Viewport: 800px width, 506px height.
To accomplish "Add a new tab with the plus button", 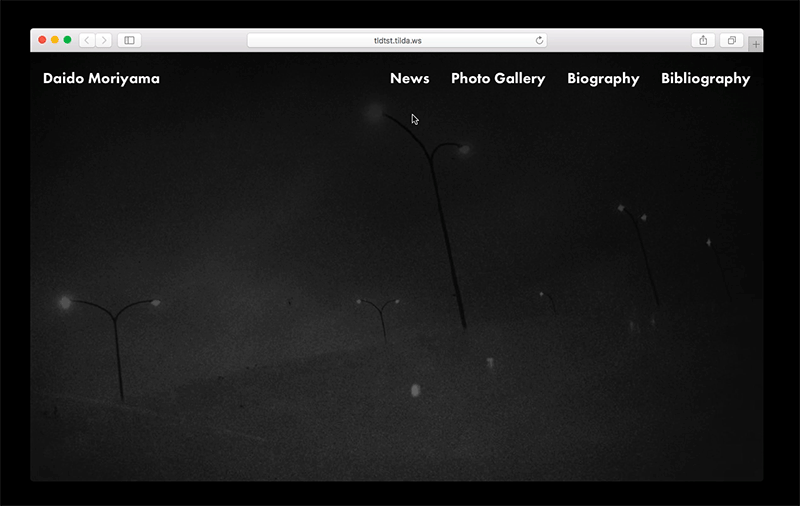I will pos(756,44).
